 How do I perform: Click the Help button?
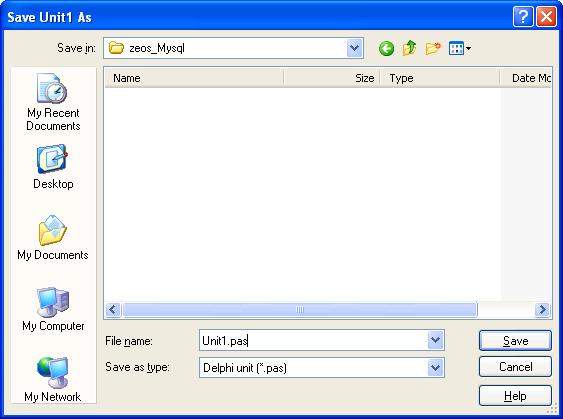coord(515,396)
